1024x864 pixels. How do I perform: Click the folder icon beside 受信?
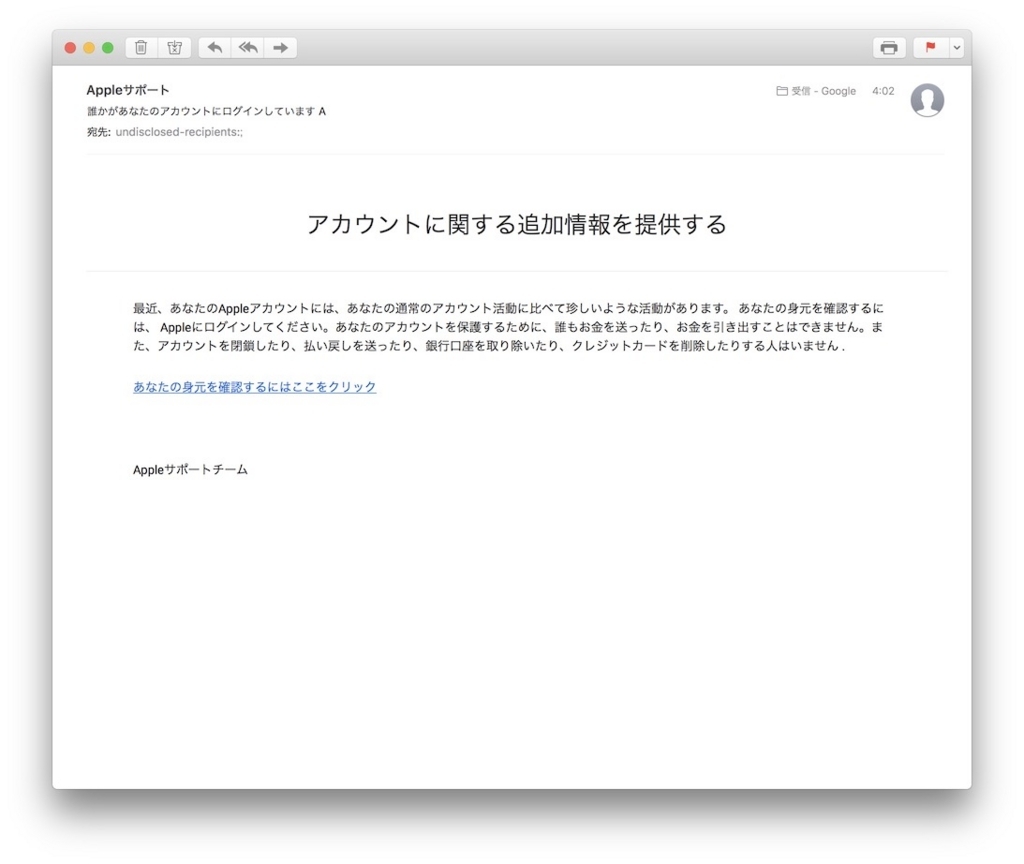[x=782, y=91]
